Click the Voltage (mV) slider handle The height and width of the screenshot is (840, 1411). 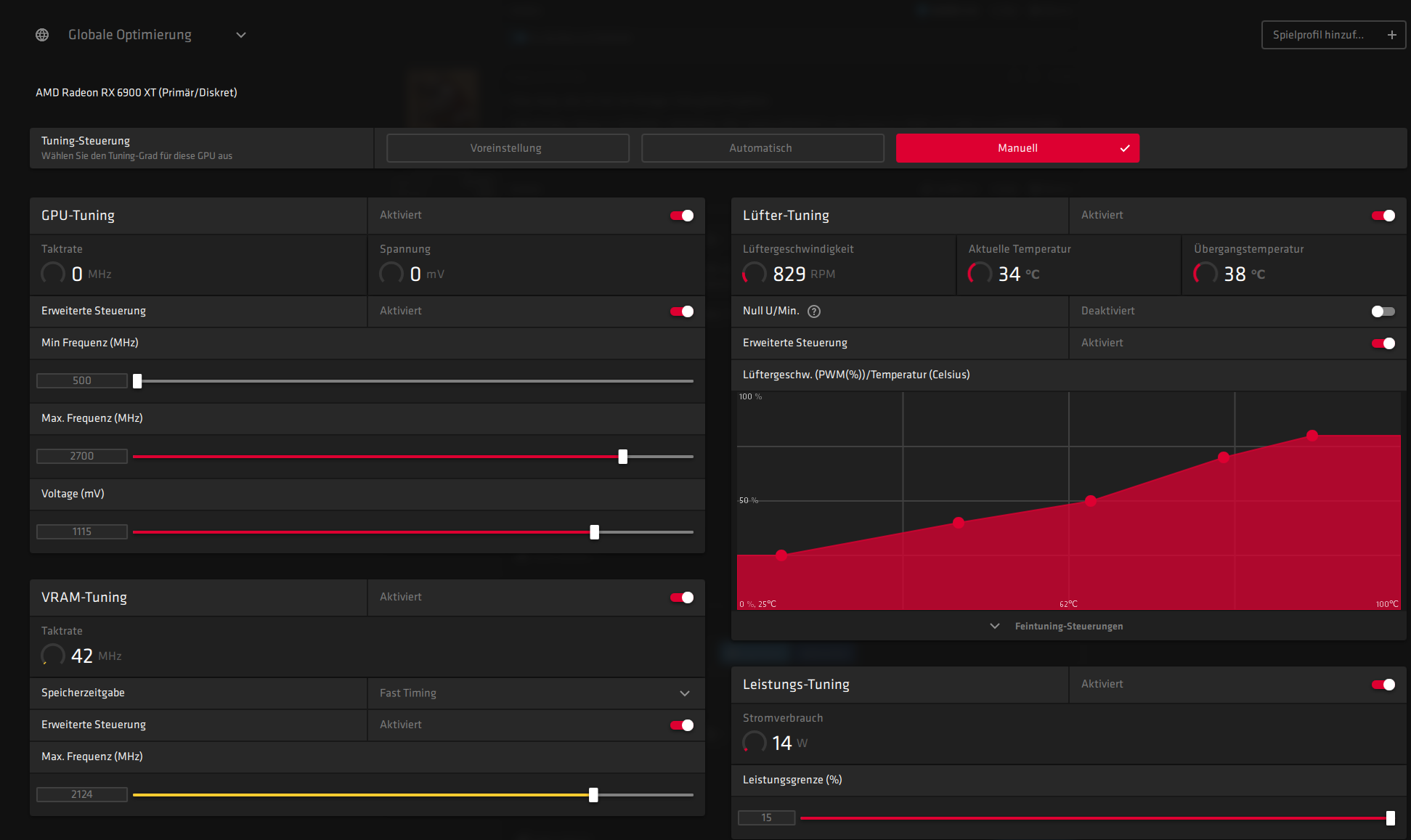[595, 532]
